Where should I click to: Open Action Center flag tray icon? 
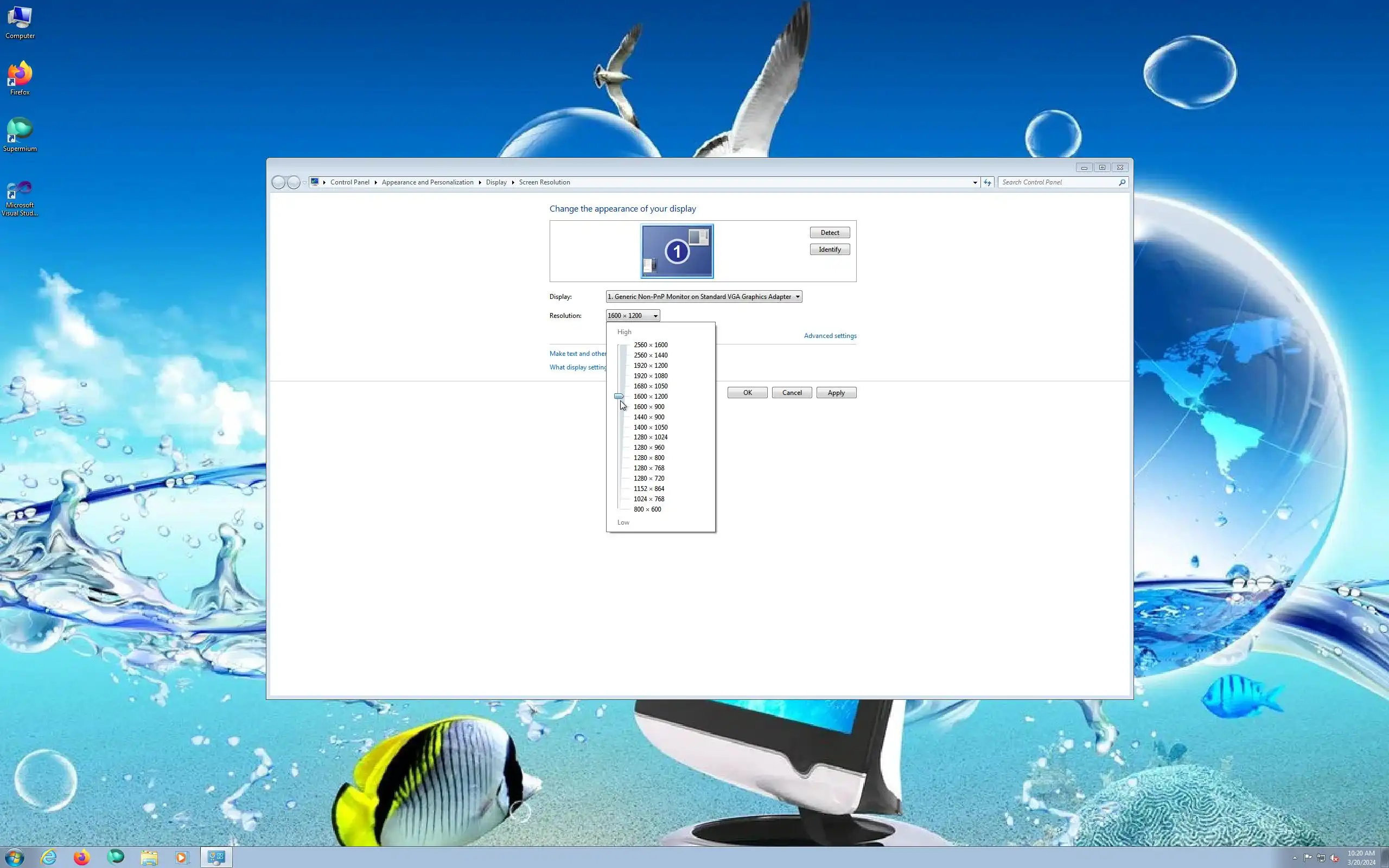[x=1308, y=858]
